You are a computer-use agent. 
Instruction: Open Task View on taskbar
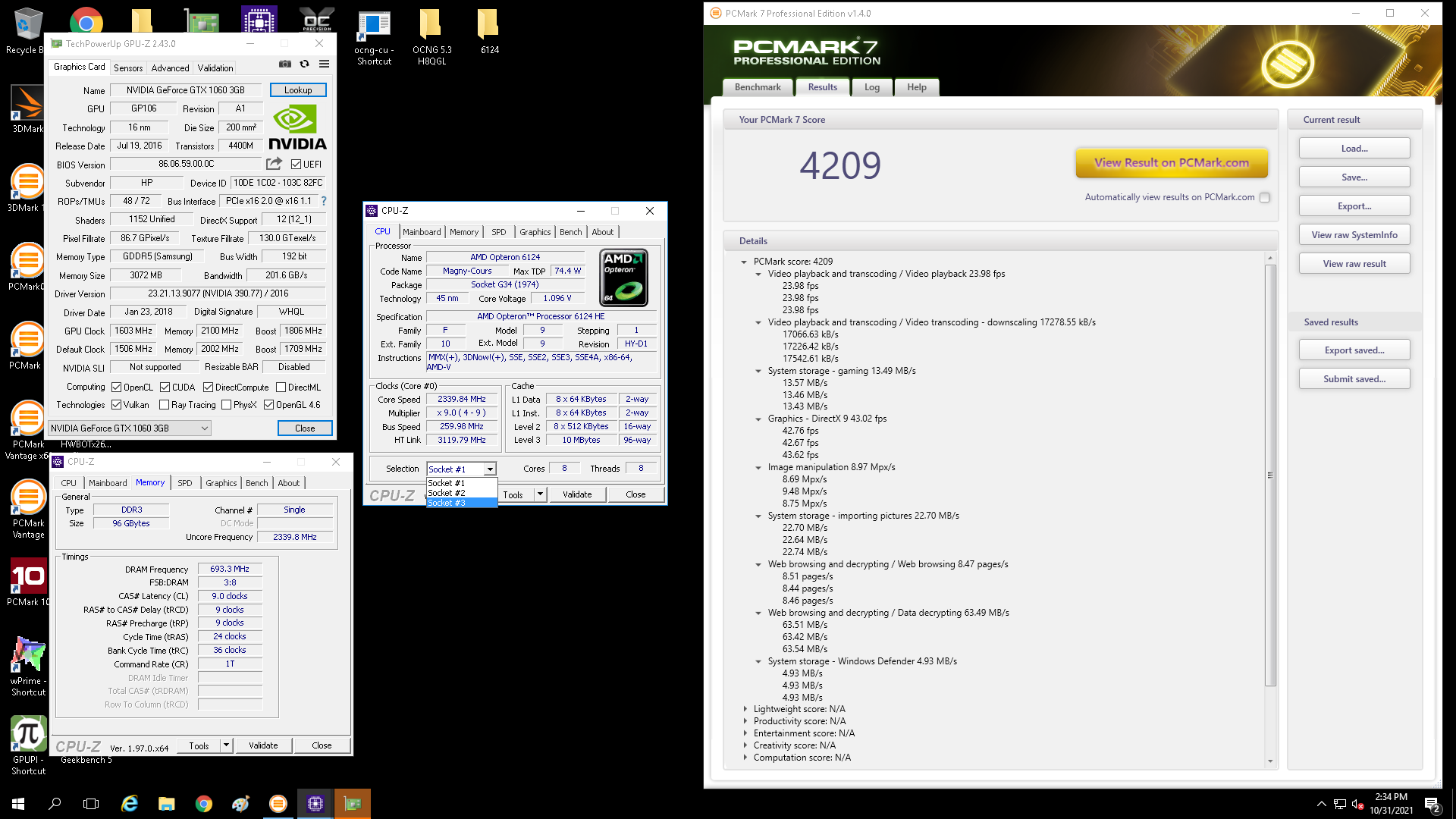pyautogui.click(x=91, y=804)
